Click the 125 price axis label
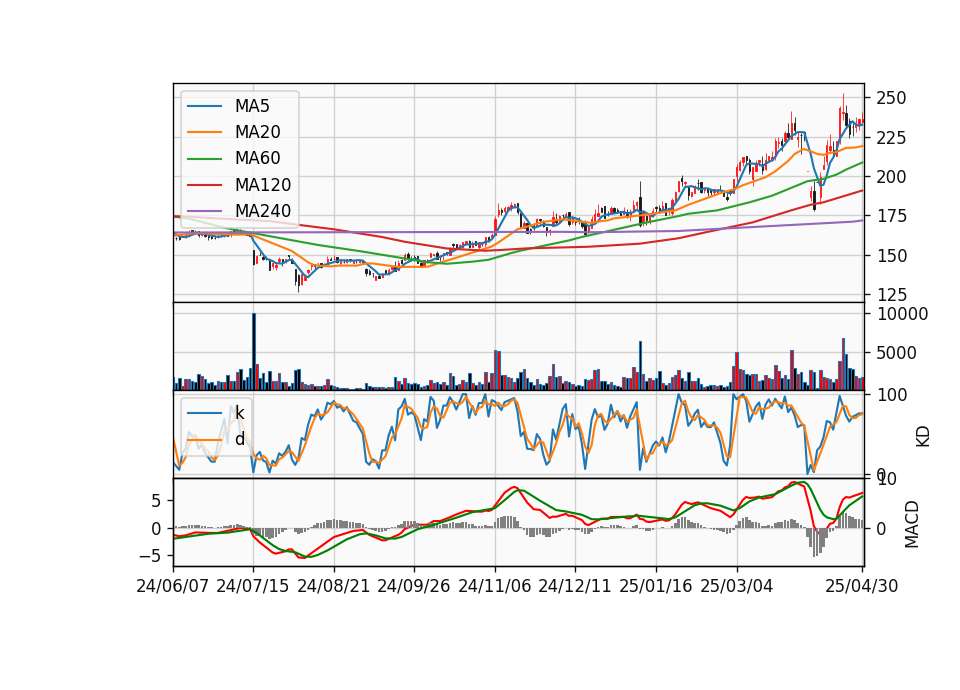This screenshot has width=960, height=690. 891,295
